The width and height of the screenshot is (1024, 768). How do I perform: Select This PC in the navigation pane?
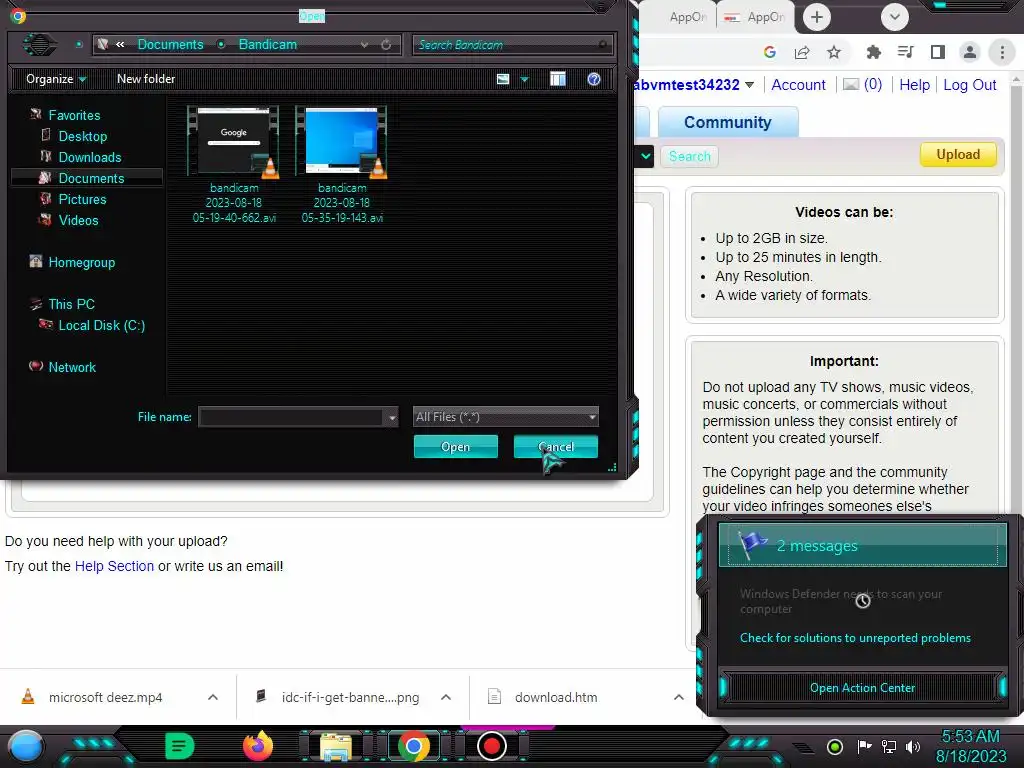(71, 304)
